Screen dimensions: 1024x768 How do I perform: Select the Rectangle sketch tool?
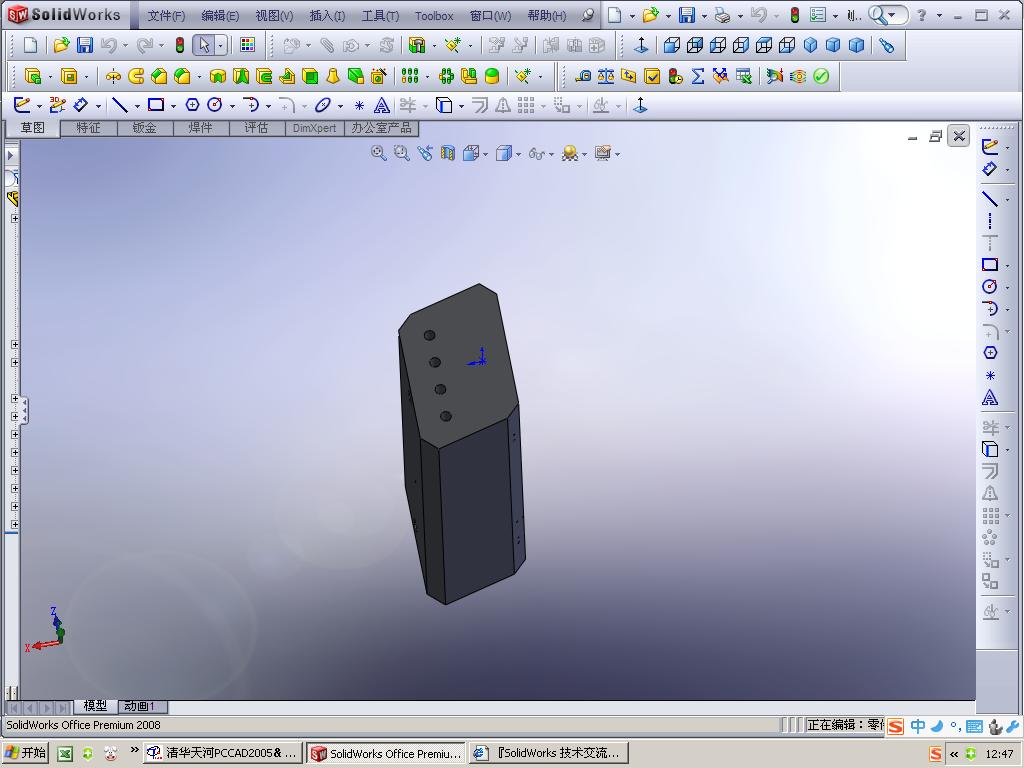click(x=156, y=104)
